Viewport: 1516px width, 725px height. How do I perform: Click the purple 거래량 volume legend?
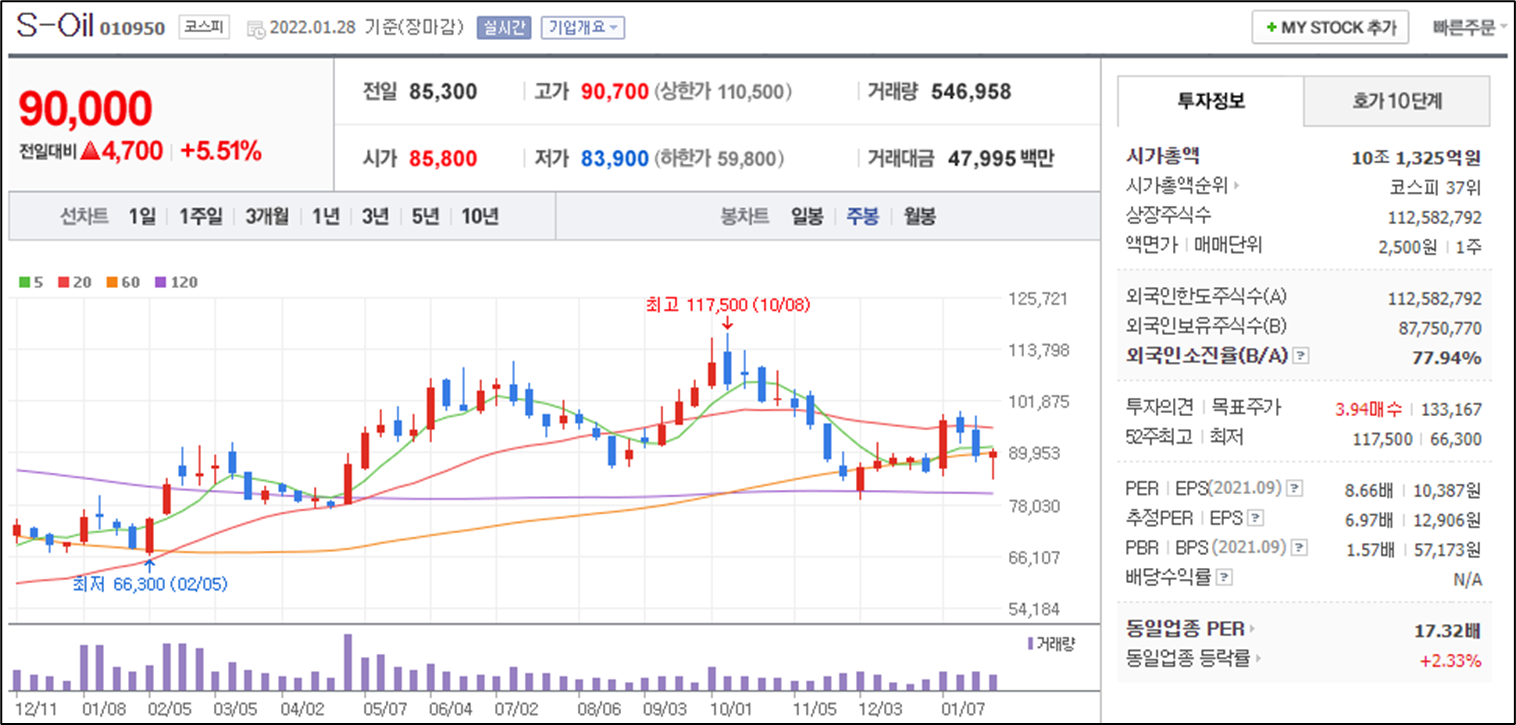coord(1050,643)
